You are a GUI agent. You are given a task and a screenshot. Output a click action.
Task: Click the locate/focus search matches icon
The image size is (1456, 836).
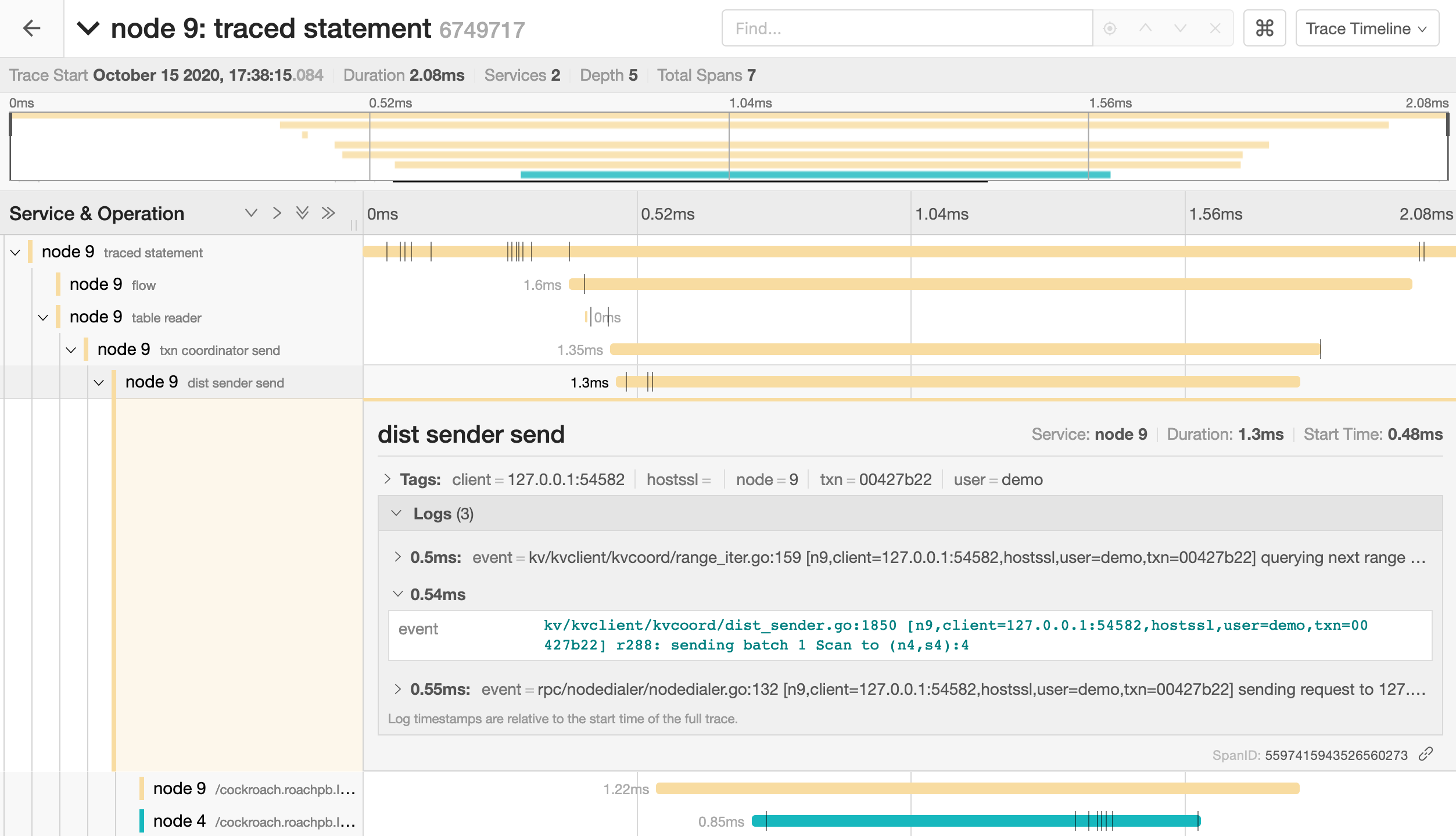(x=1110, y=28)
